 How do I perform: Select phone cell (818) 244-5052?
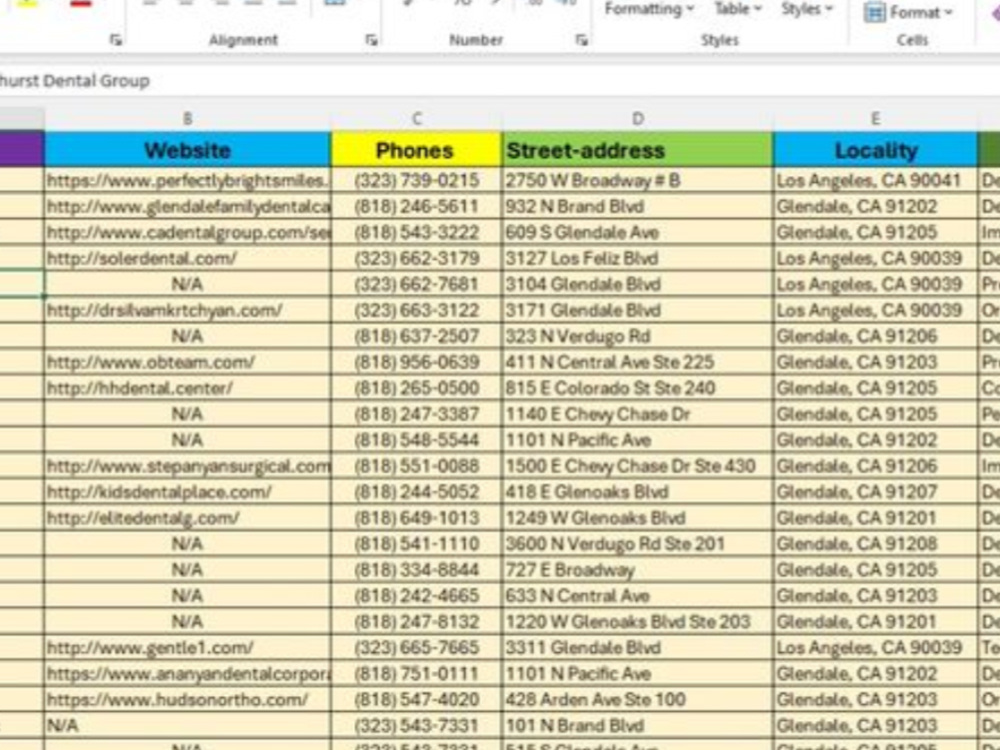[416, 492]
